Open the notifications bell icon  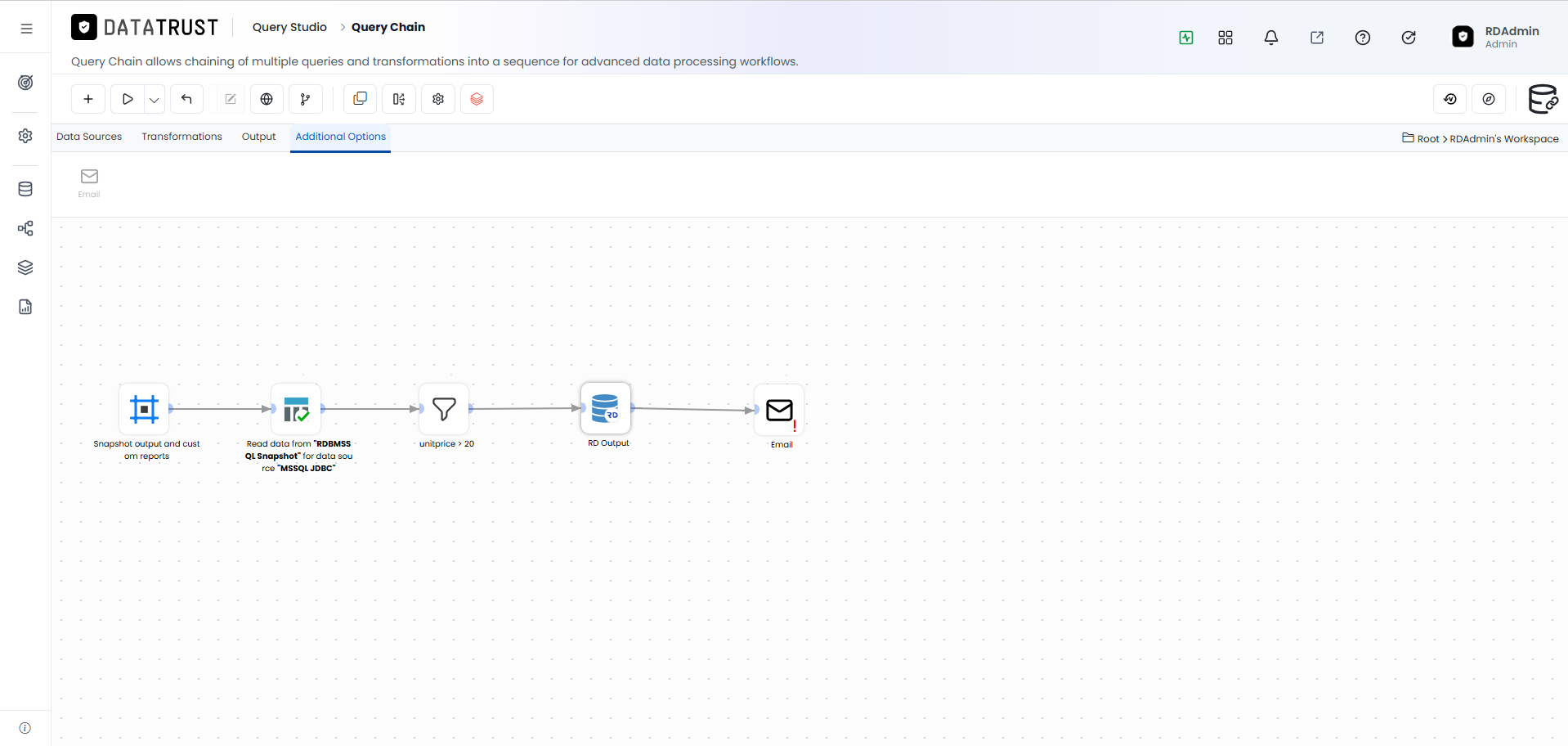(1271, 38)
